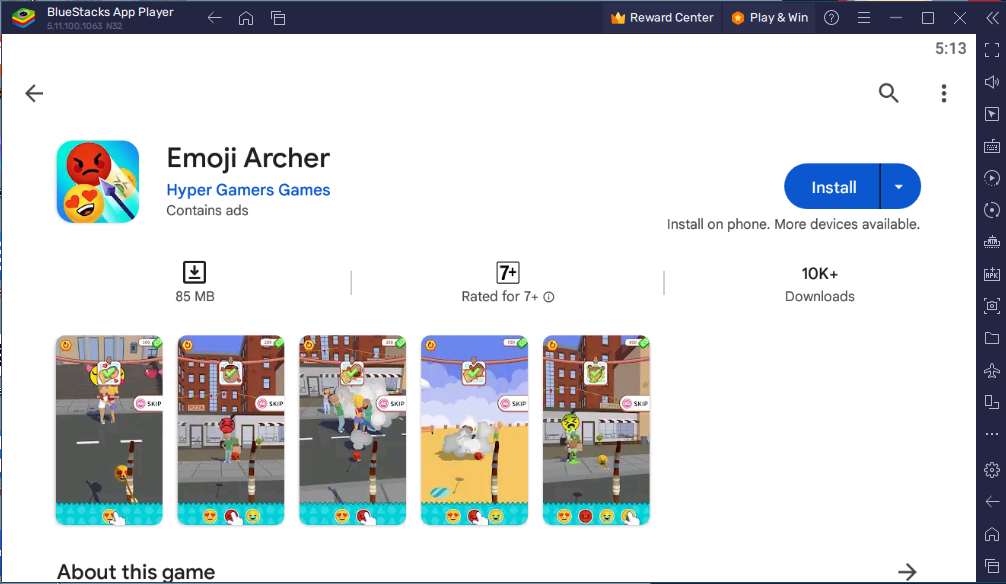Expand the Install button dropdown arrow

point(899,187)
